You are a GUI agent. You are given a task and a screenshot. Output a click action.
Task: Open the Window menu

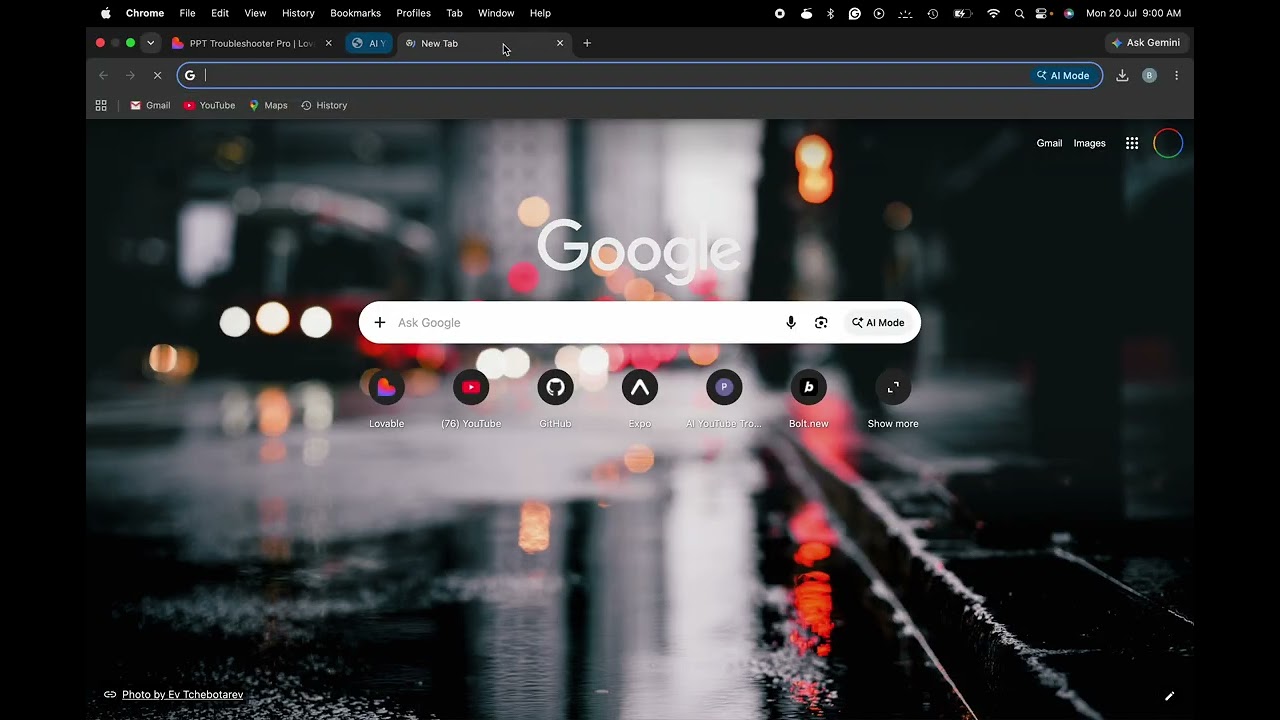(x=496, y=13)
